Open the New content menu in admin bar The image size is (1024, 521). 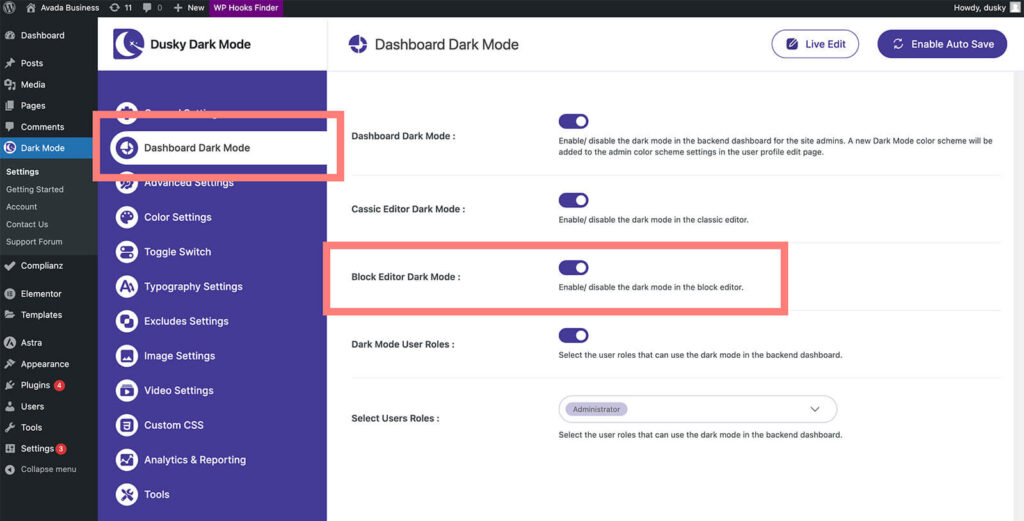click(188, 7)
